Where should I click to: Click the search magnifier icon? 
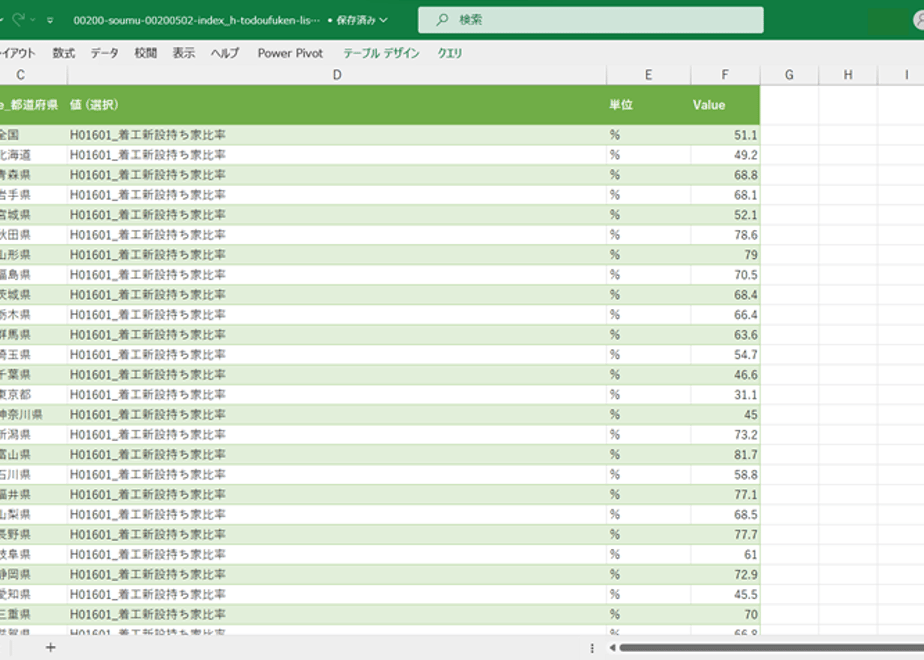click(x=442, y=20)
